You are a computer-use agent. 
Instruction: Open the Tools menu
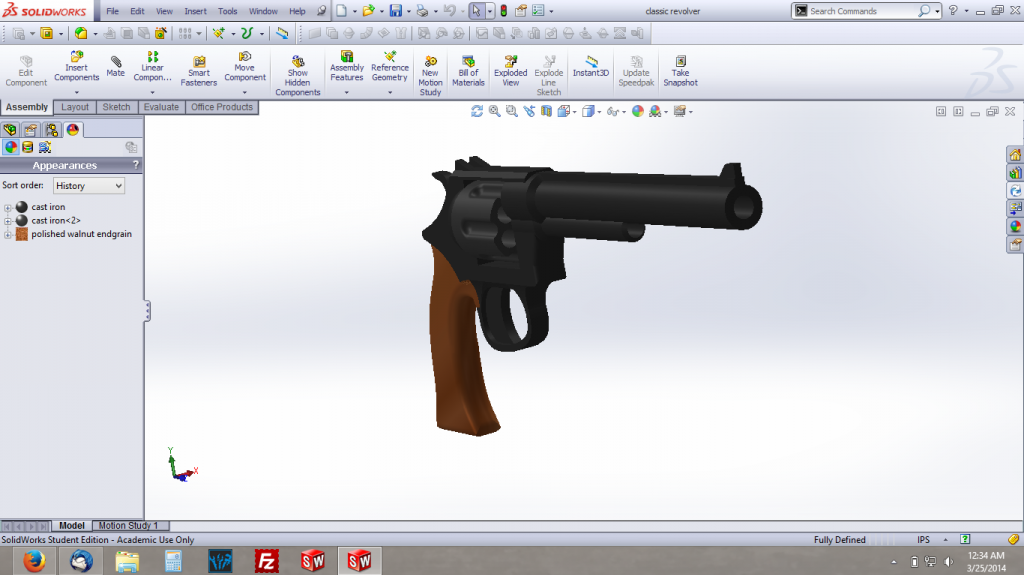(x=227, y=11)
